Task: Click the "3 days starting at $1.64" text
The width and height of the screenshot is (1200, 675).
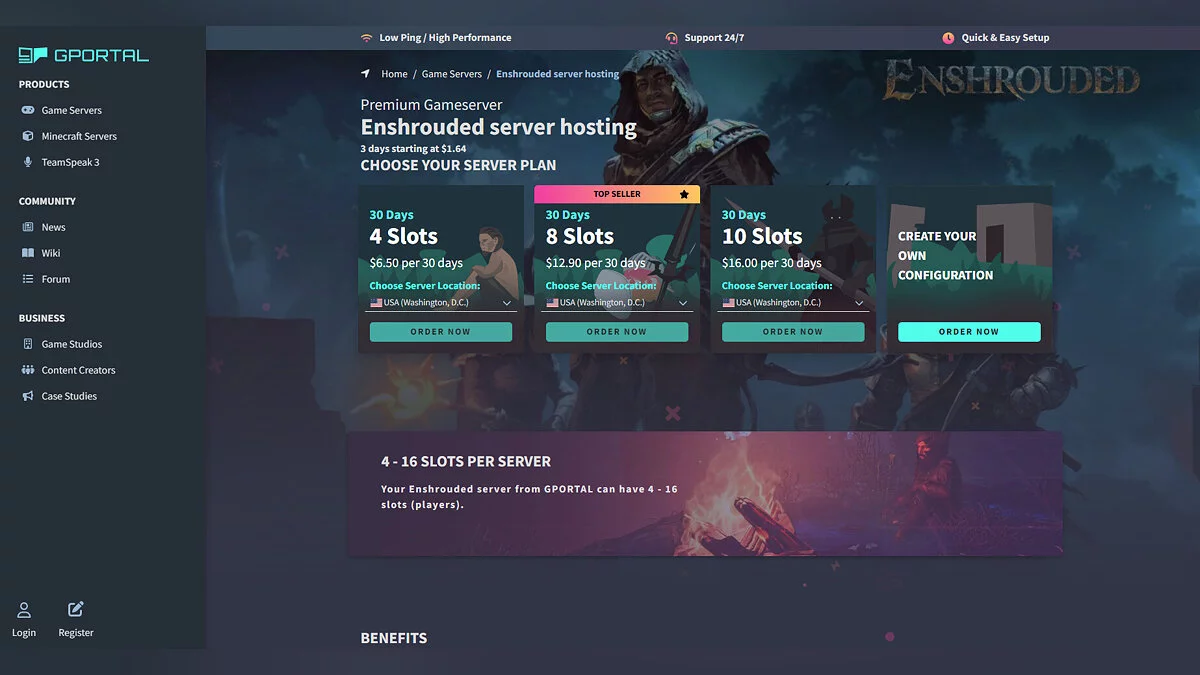Action: (x=413, y=148)
